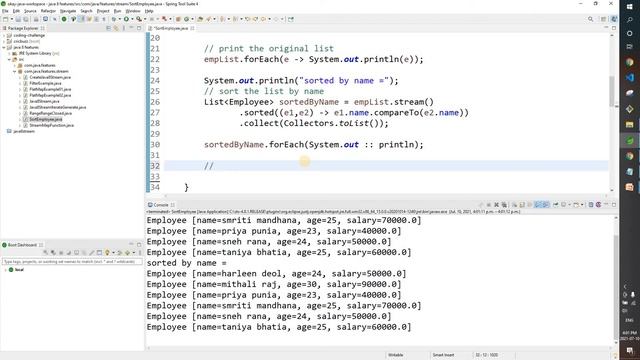Open the New file dropdown arrow
Screen dimensions: 640x360
(x=11, y=19)
